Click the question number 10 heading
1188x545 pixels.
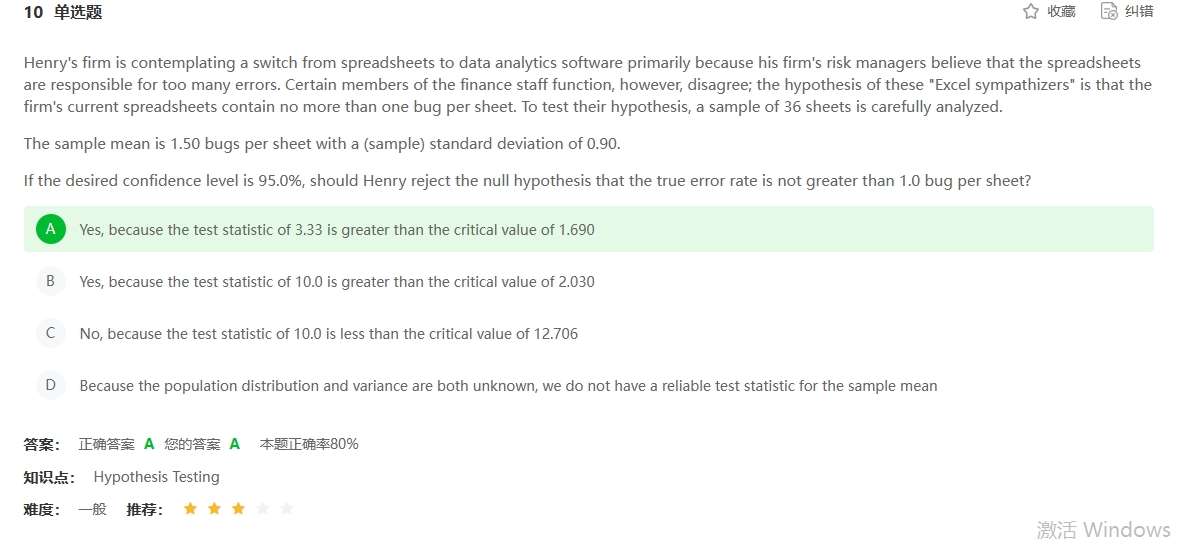point(33,12)
